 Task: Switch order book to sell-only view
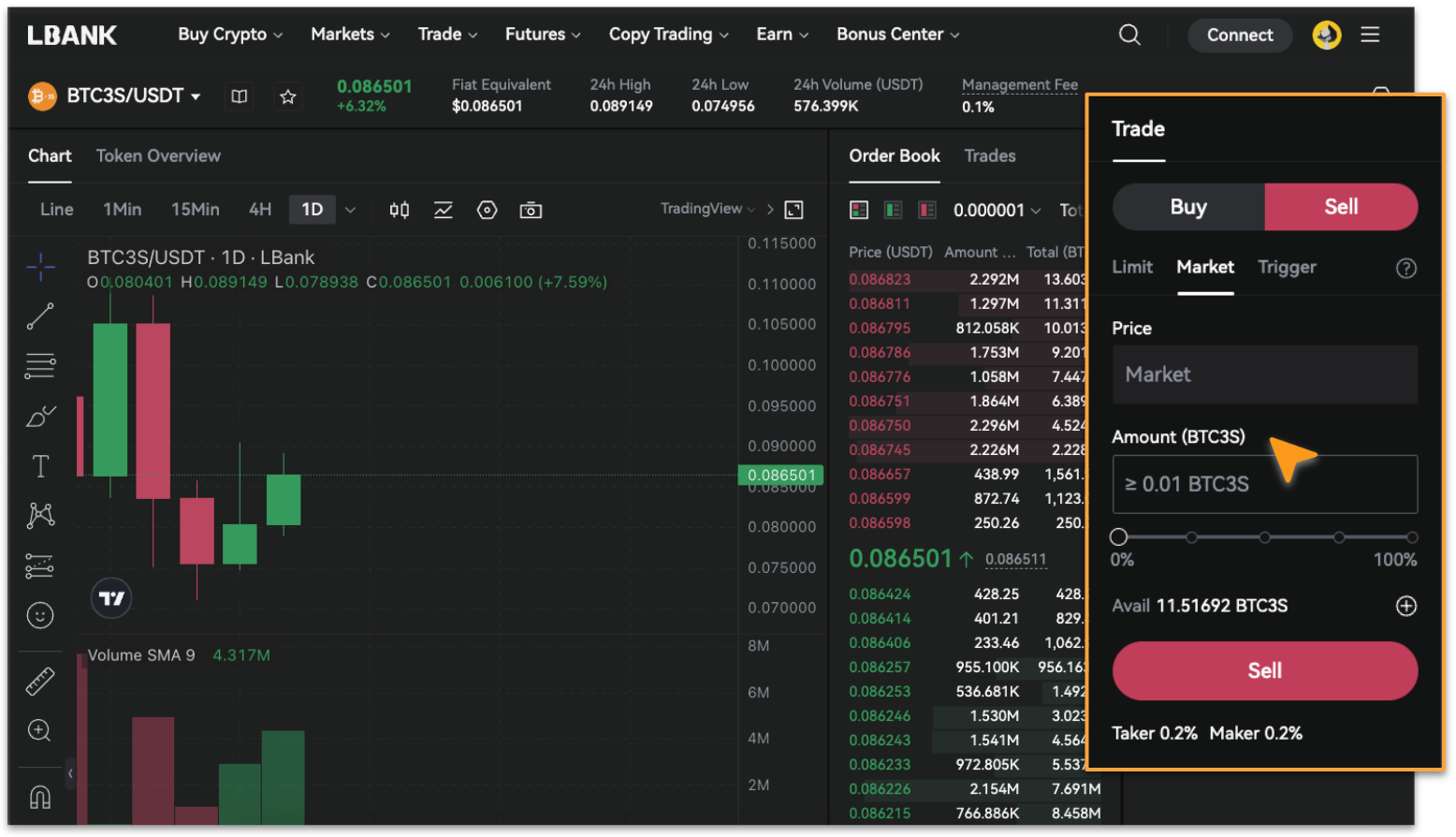point(926,210)
